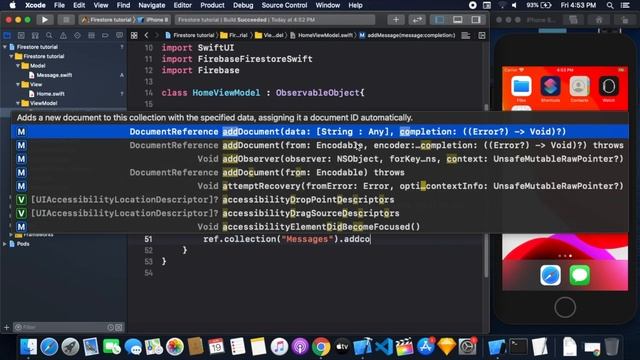Open Notification Center menu bar icon

pyautogui.click(x=625, y=5)
